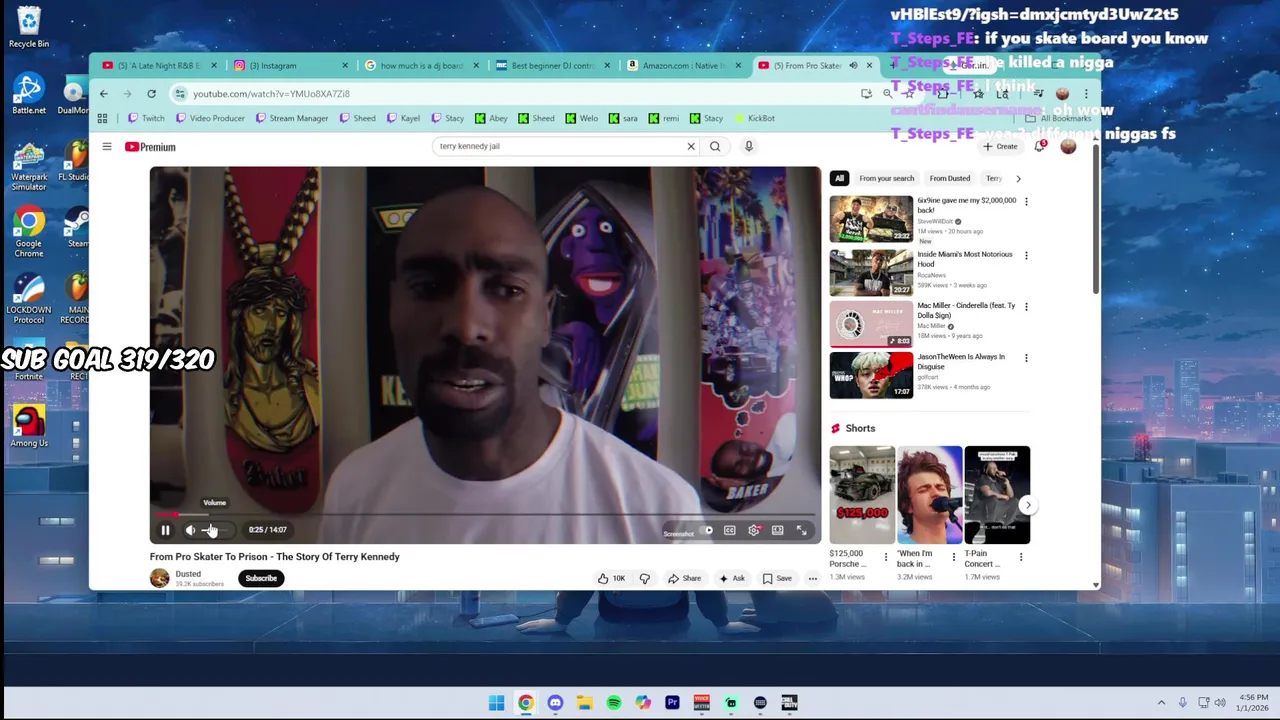Viewport: 1280px width, 720px height.
Task: Open YouTube account avatar menu
Action: 1068,147
